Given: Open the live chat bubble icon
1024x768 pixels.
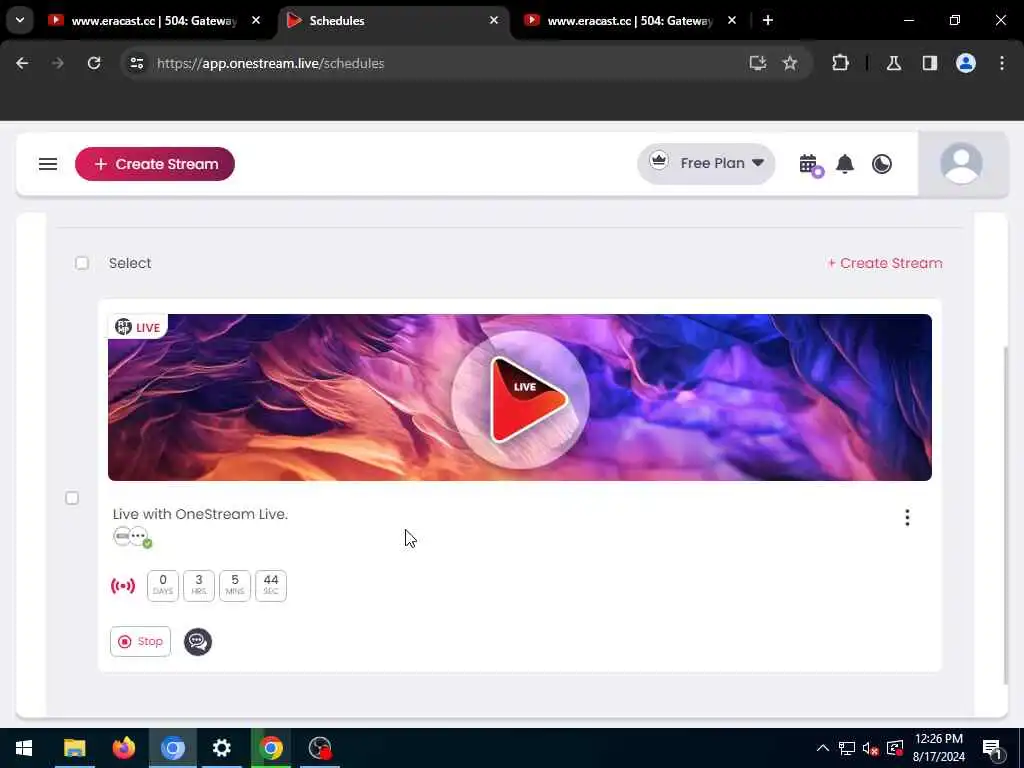Looking at the screenshot, I should pyautogui.click(x=198, y=642).
